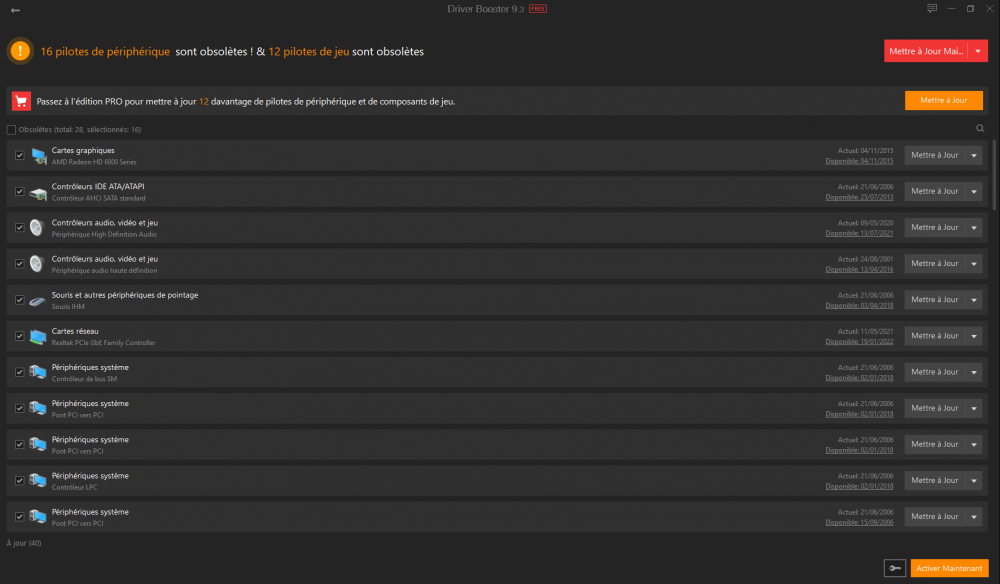Select the Contrôleurs IDE ATA/ATAPI row title
This screenshot has height=584, width=1000.
click(98, 187)
